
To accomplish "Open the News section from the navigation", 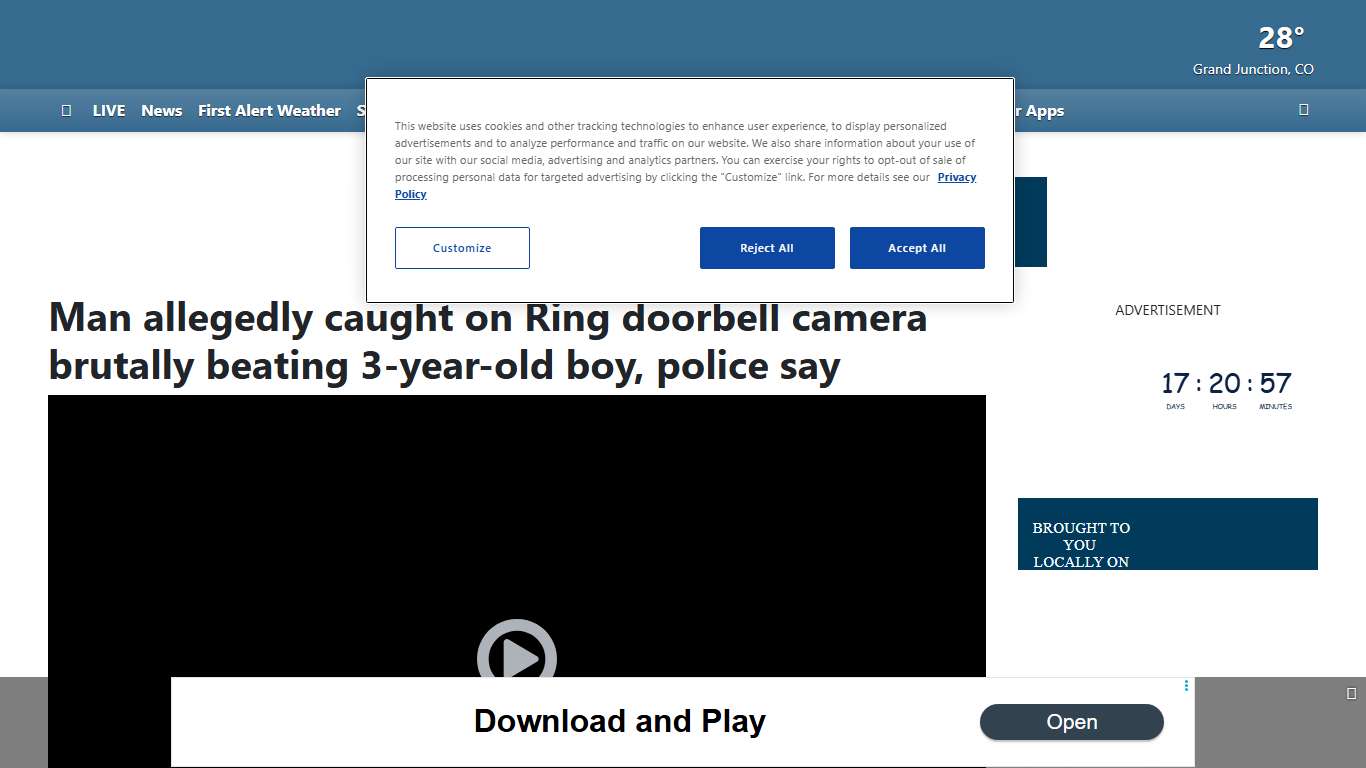I will coord(161,110).
